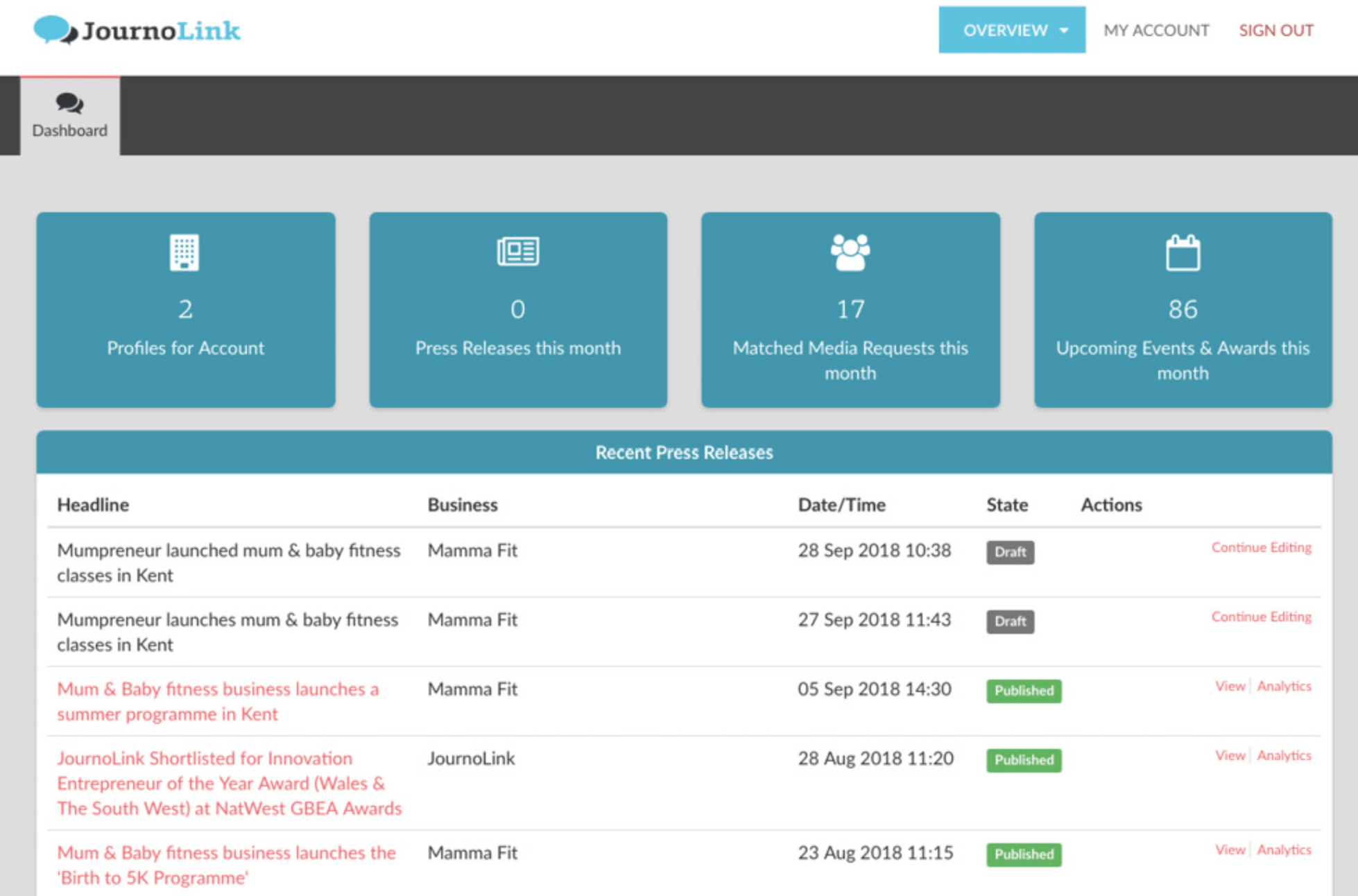The height and width of the screenshot is (896, 1358).
Task: Click the '27 Sep 2018 11:43' date cell
Action: click(x=874, y=620)
